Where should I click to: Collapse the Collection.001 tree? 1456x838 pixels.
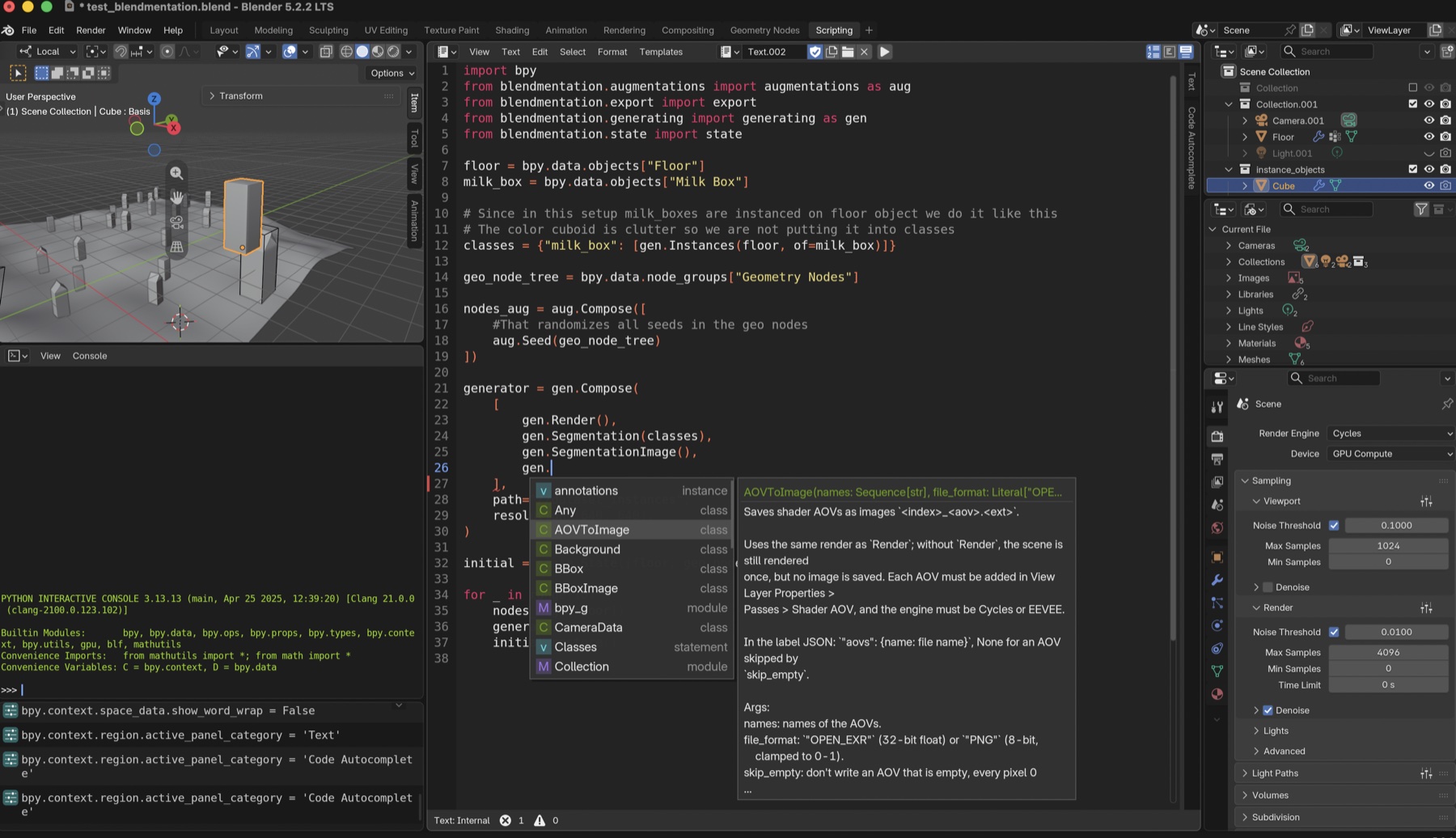(x=1229, y=104)
